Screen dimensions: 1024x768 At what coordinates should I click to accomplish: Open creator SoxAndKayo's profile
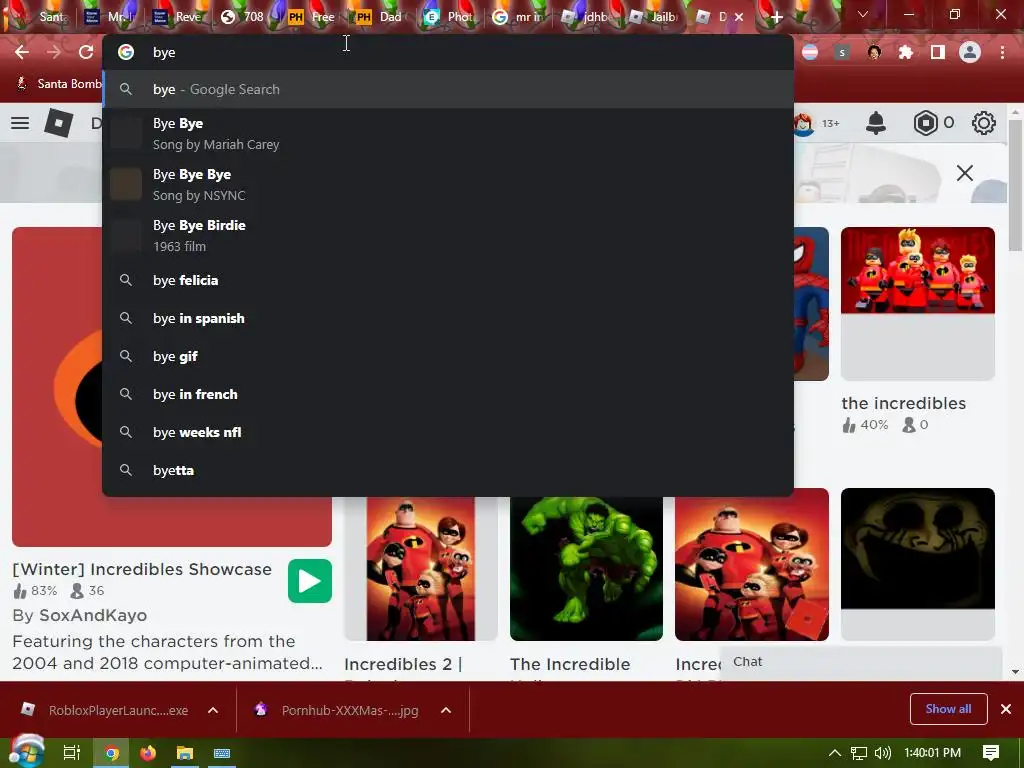(x=93, y=615)
